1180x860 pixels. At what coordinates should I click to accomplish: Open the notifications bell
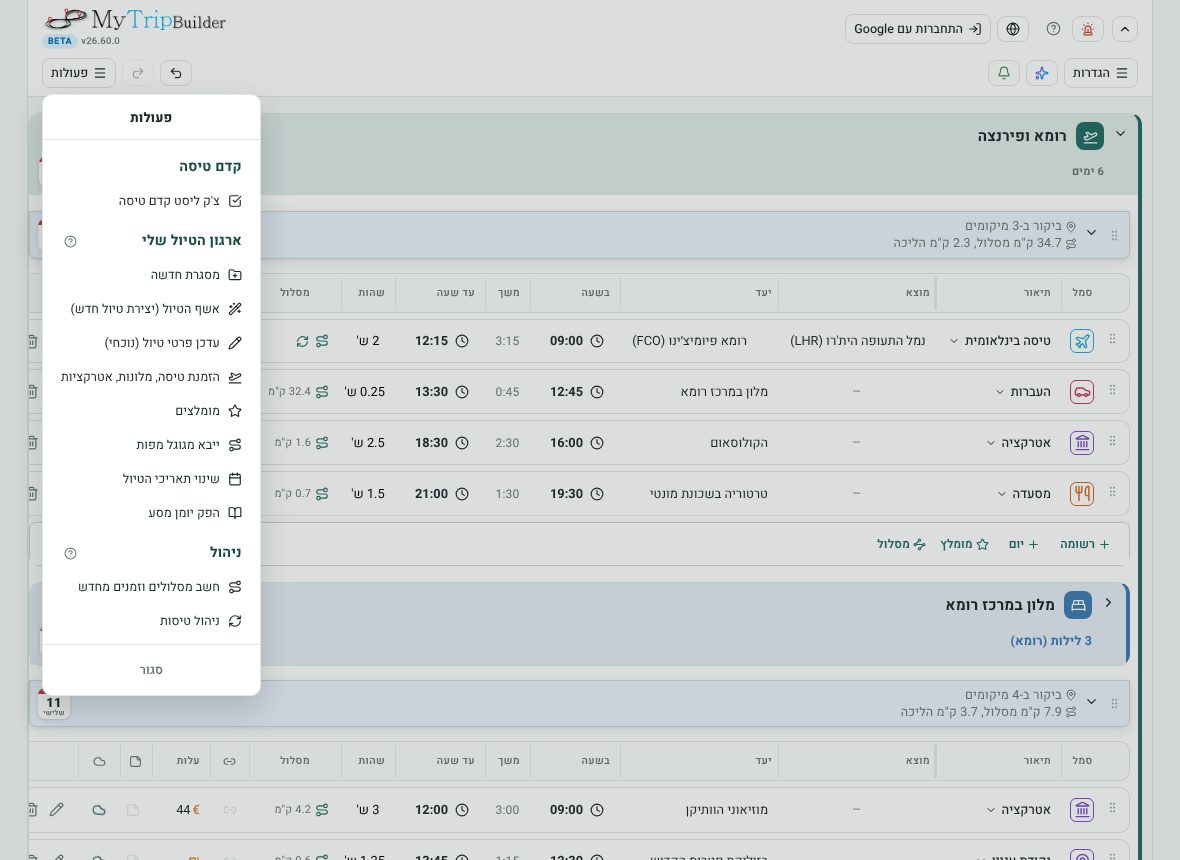(x=1004, y=73)
